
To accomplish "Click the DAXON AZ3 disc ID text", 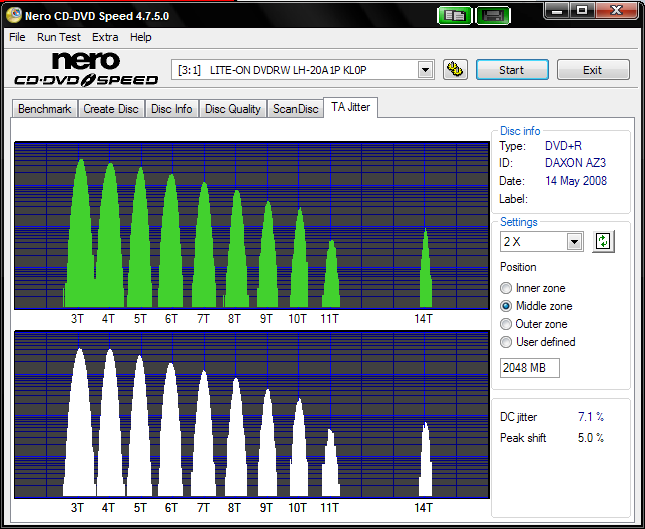I will tap(575, 163).
